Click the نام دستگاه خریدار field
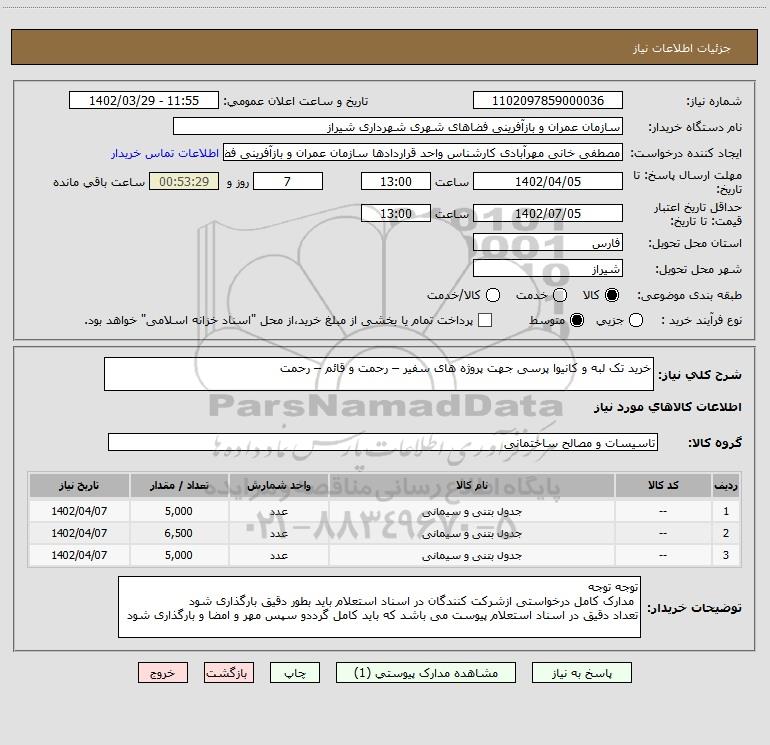The width and height of the screenshot is (770, 745). coord(398,127)
